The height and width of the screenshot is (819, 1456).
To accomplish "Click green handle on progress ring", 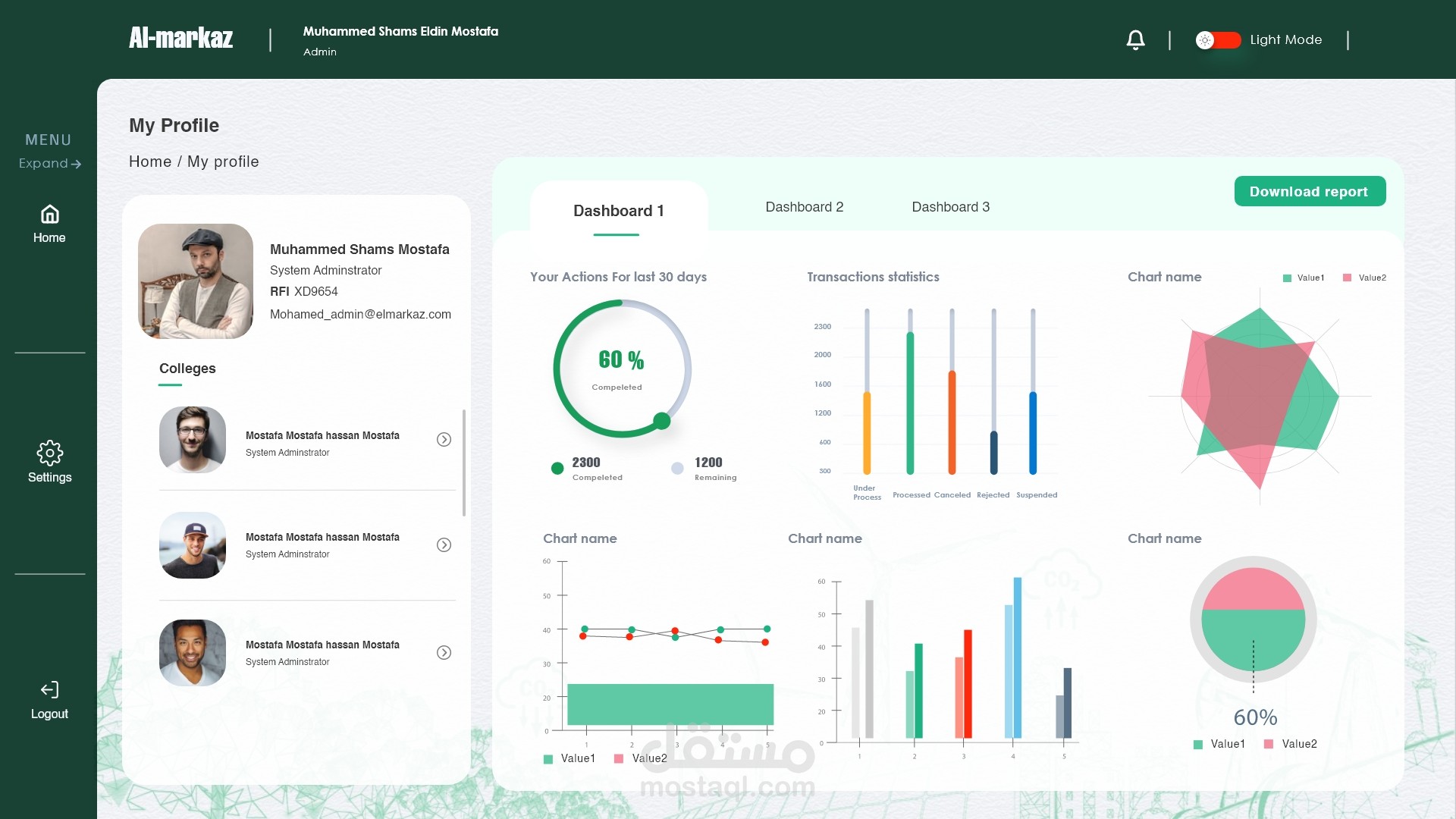I will pos(662,421).
